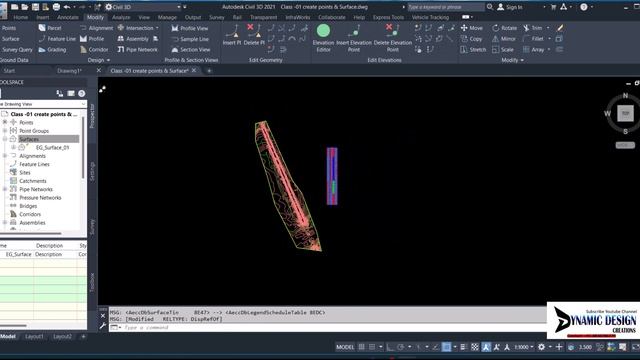
Task: Click the Toolspace help icon
Action: coord(82,93)
